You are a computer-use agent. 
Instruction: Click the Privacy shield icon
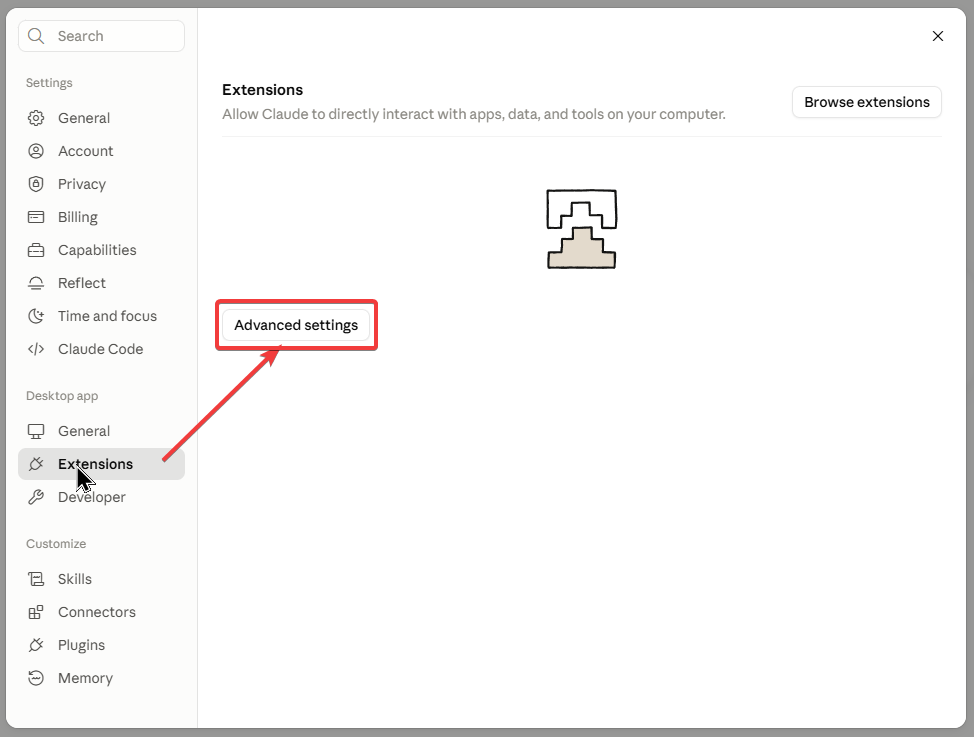36,184
